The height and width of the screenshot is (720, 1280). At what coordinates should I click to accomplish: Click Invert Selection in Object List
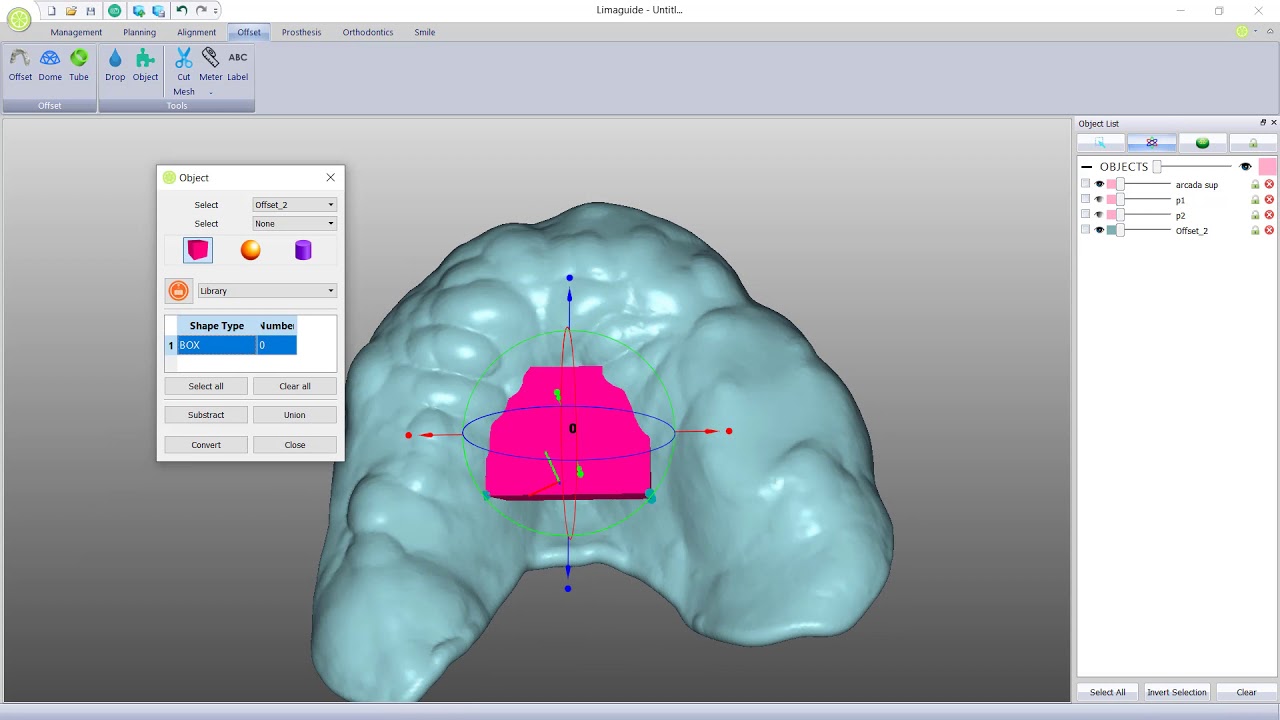coord(1177,692)
